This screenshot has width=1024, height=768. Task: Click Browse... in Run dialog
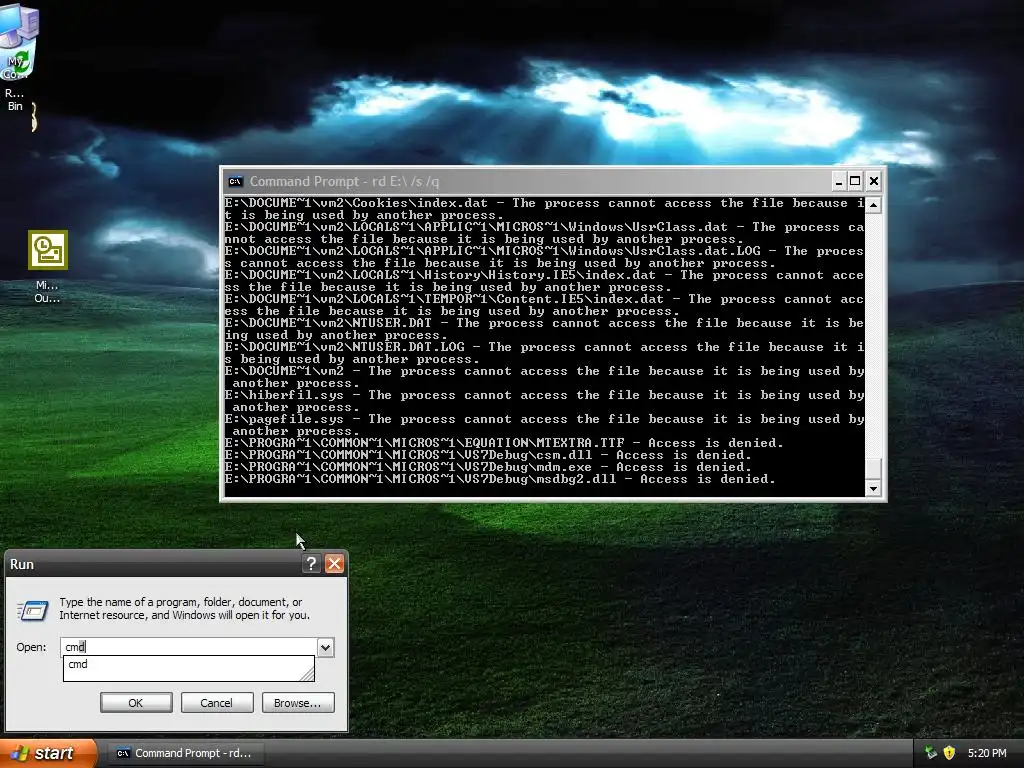[x=298, y=703]
